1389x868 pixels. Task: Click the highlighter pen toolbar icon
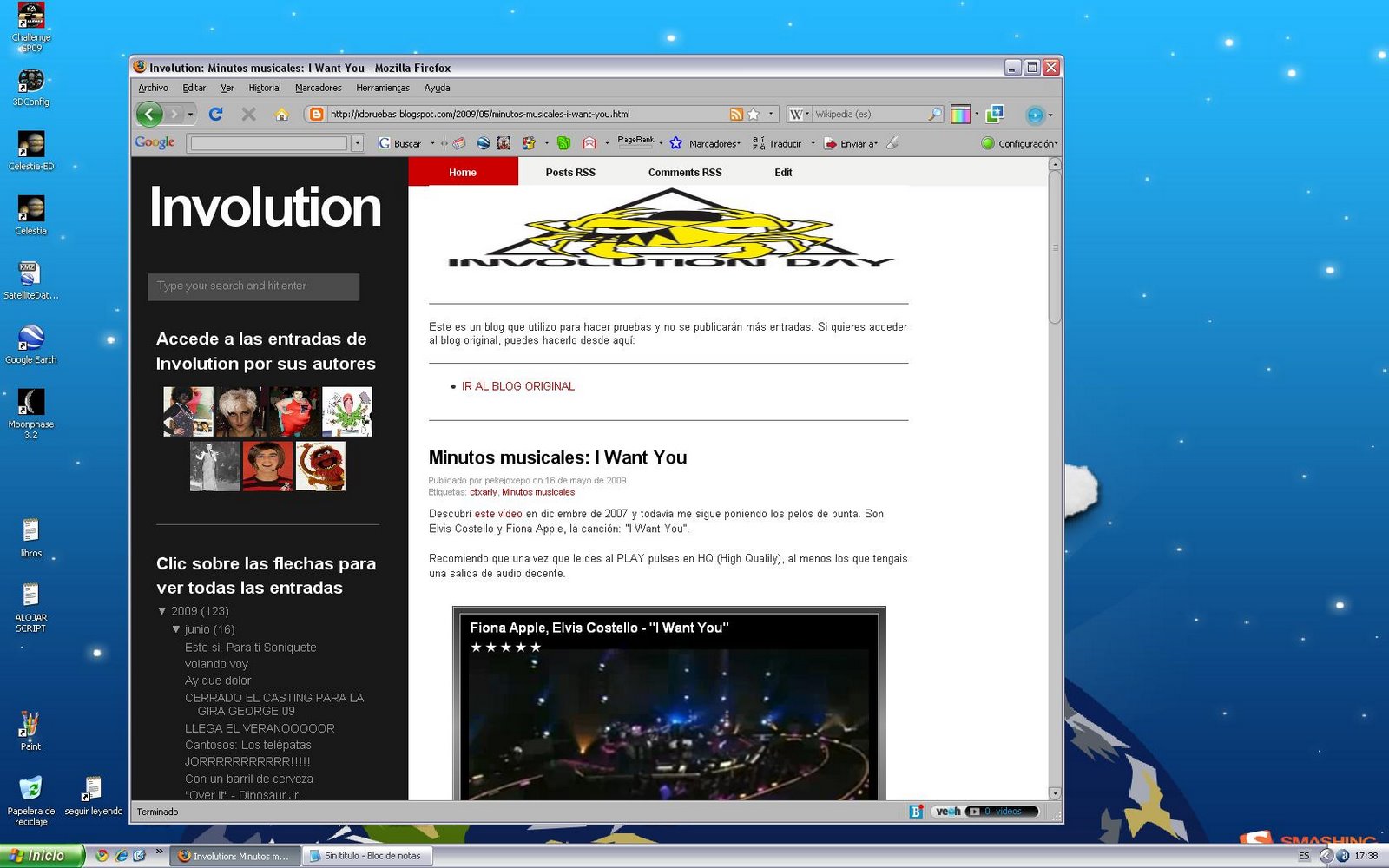coord(893,143)
